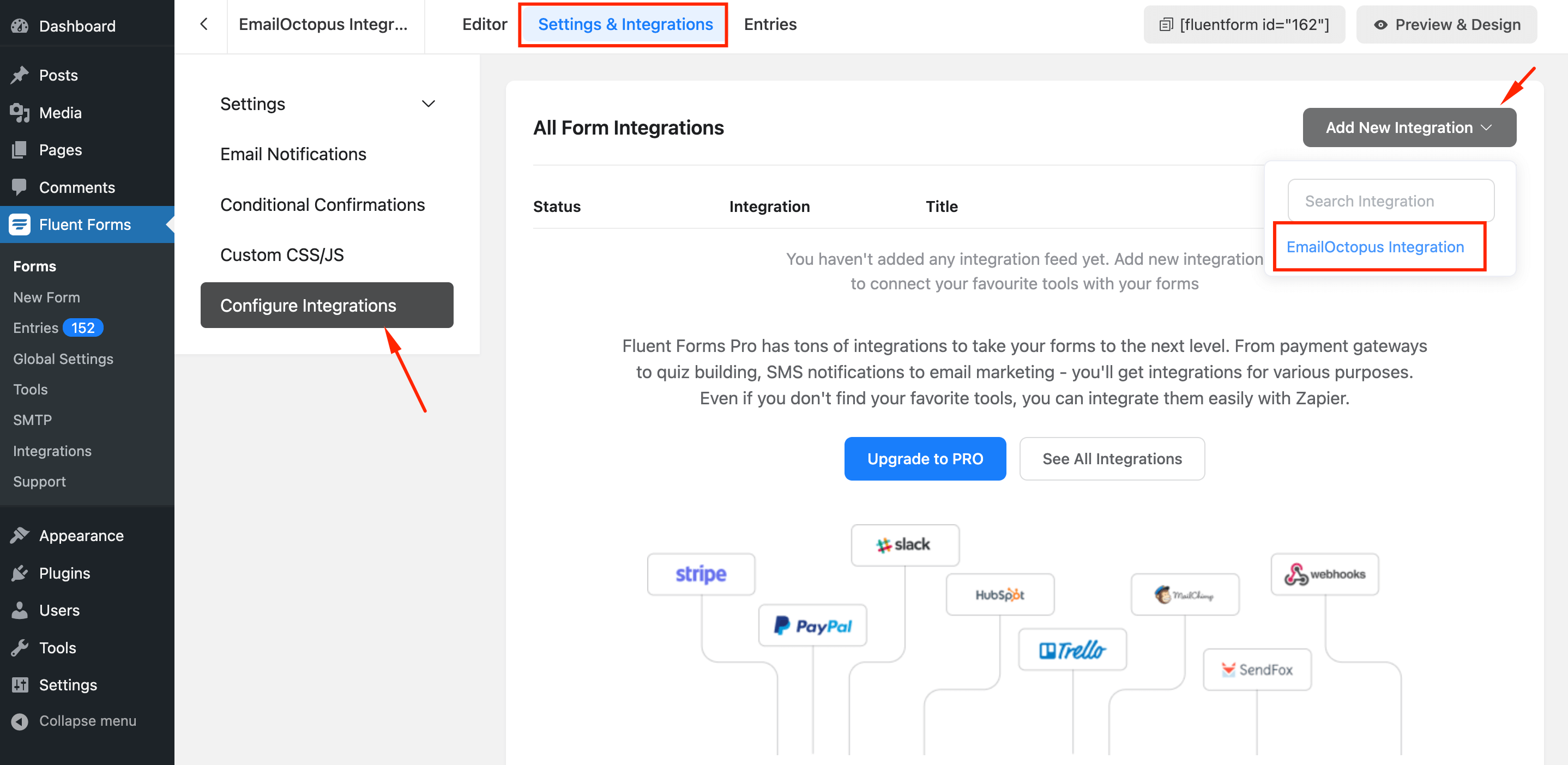Click the Trello integration logo
This screenshot has height=765, width=1568.
coord(1072,650)
